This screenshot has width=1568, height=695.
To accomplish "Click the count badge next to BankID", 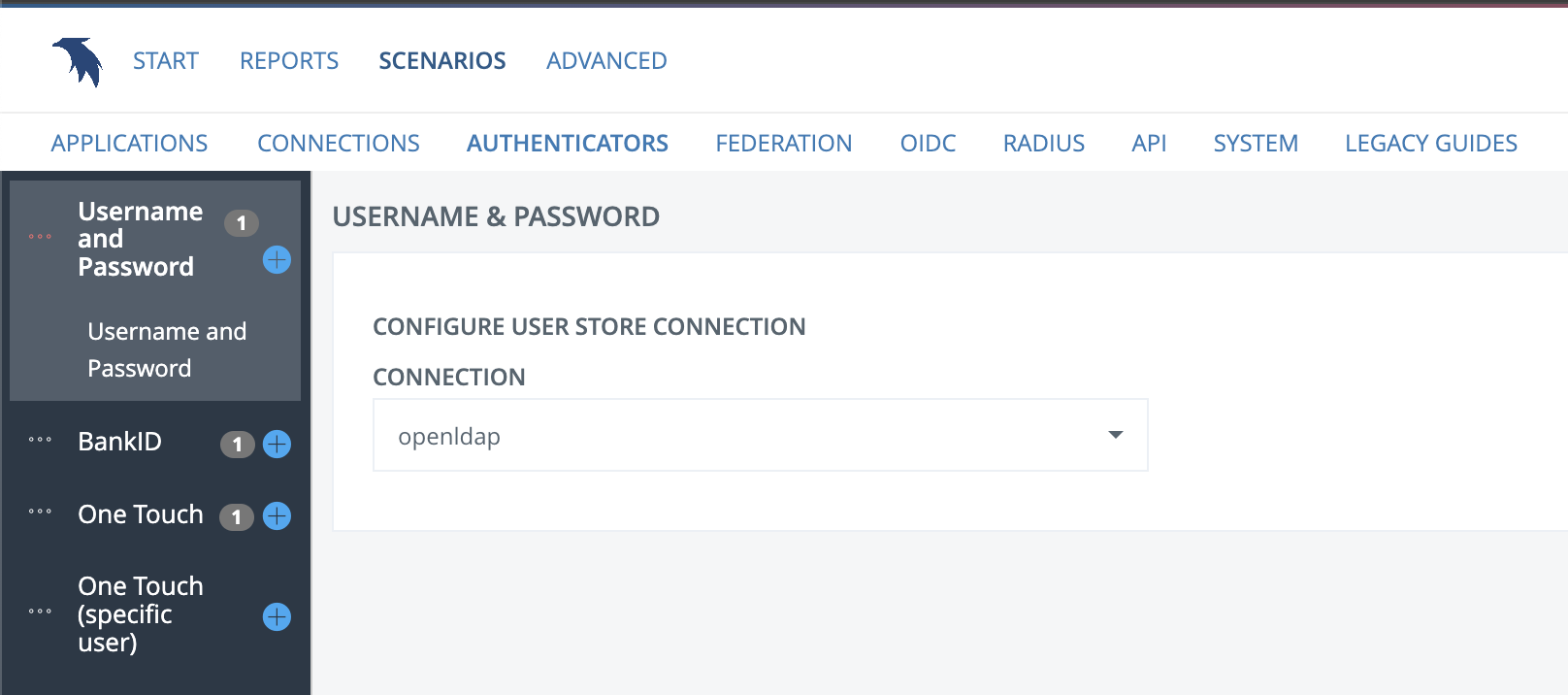I will [x=237, y=445].
